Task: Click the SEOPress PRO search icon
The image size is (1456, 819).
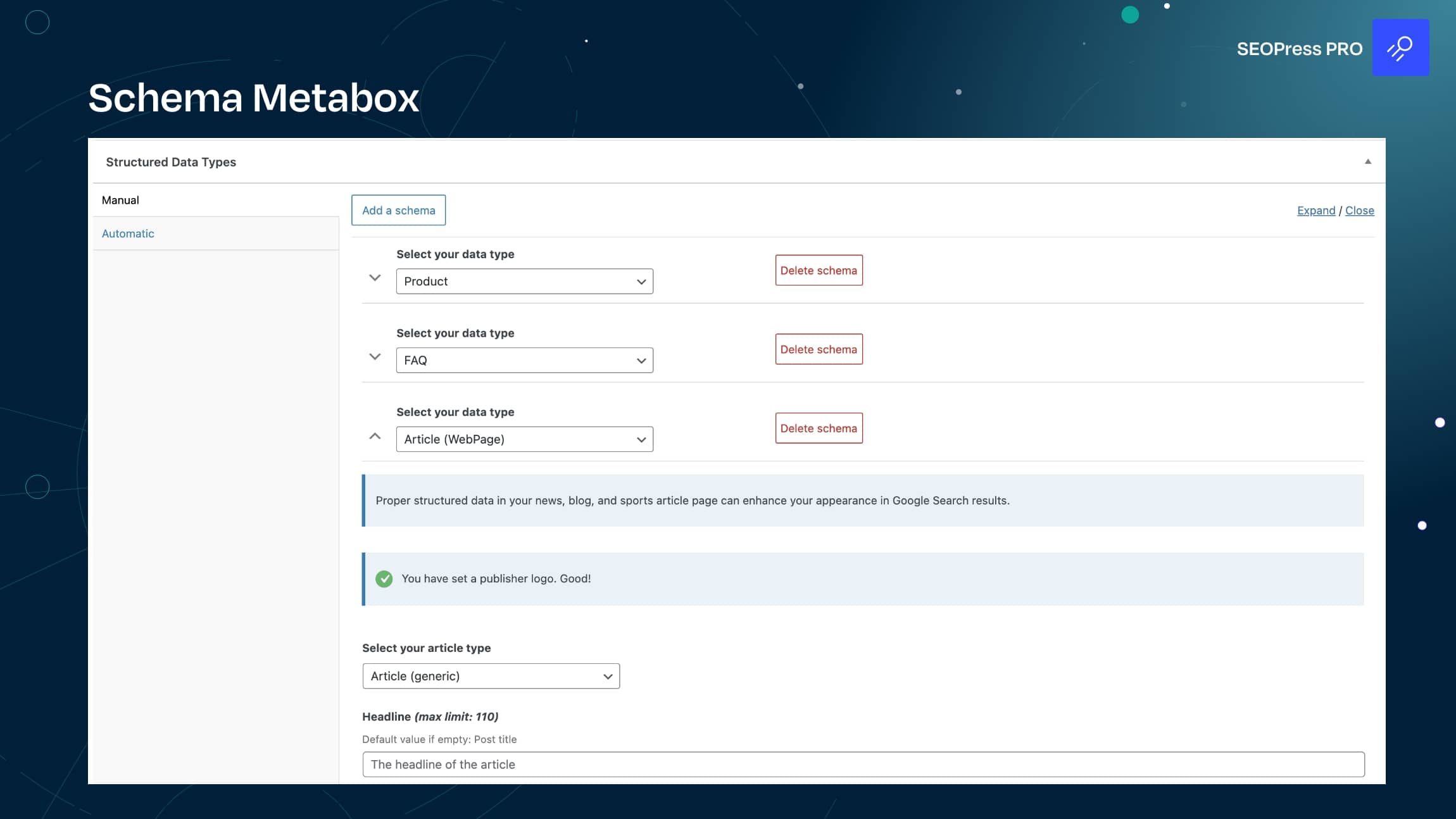Action: 1401,47
